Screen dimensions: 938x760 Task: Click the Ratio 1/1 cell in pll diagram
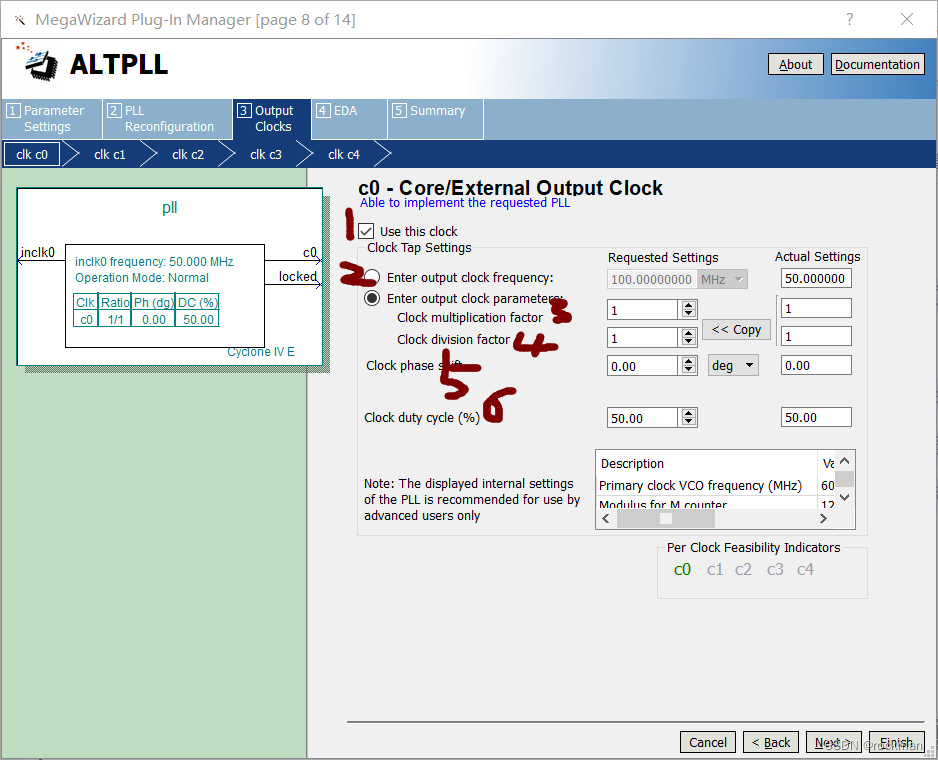(115, 320)
